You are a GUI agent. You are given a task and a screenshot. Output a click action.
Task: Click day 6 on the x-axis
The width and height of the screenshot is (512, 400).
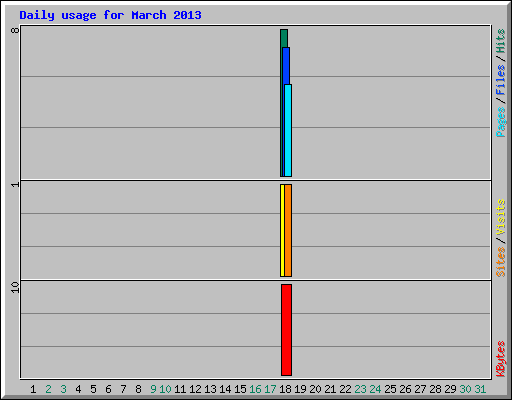pyautogui.click(x=108, y=389)
